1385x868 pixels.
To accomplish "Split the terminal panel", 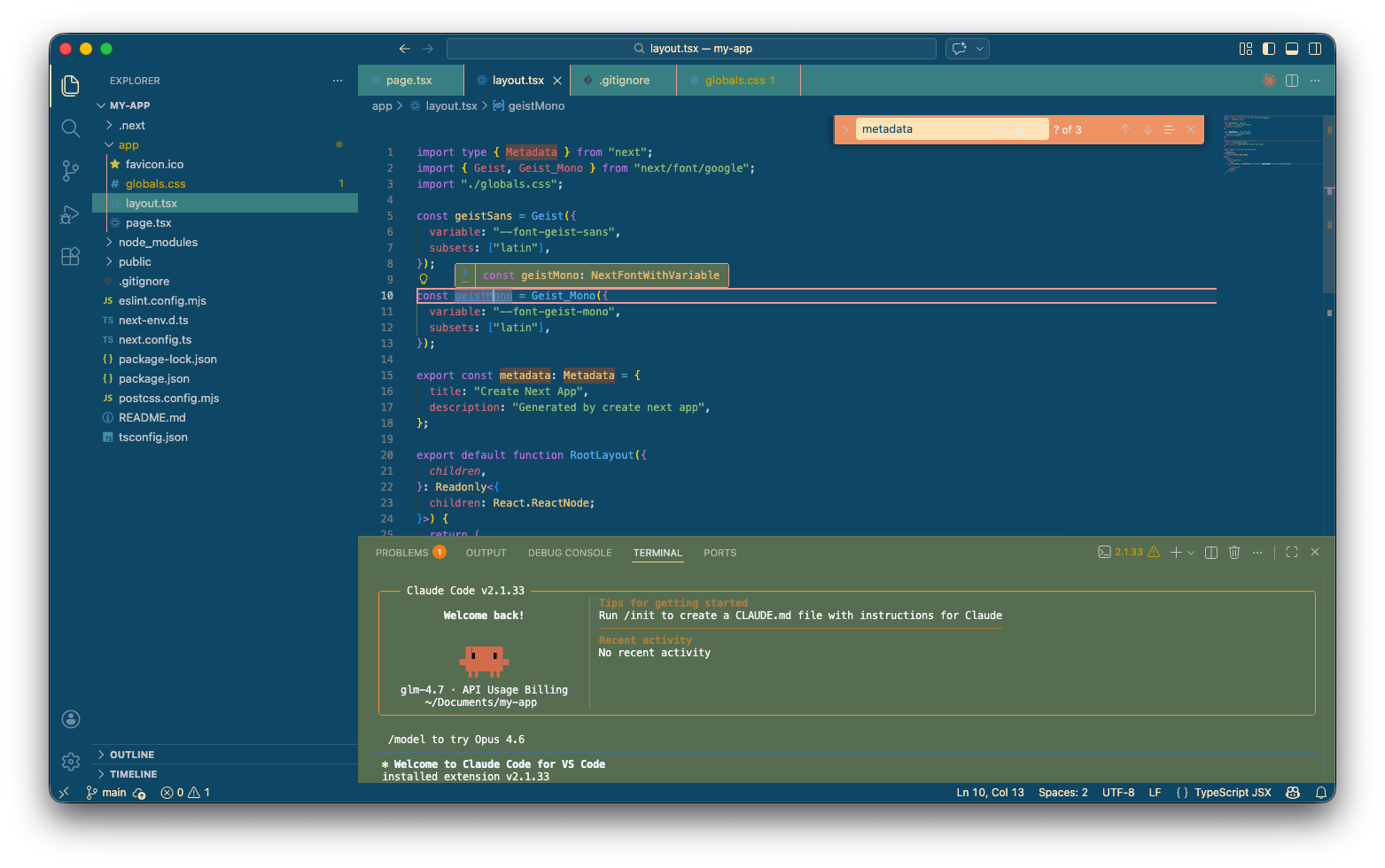I will coord(1211,553).
